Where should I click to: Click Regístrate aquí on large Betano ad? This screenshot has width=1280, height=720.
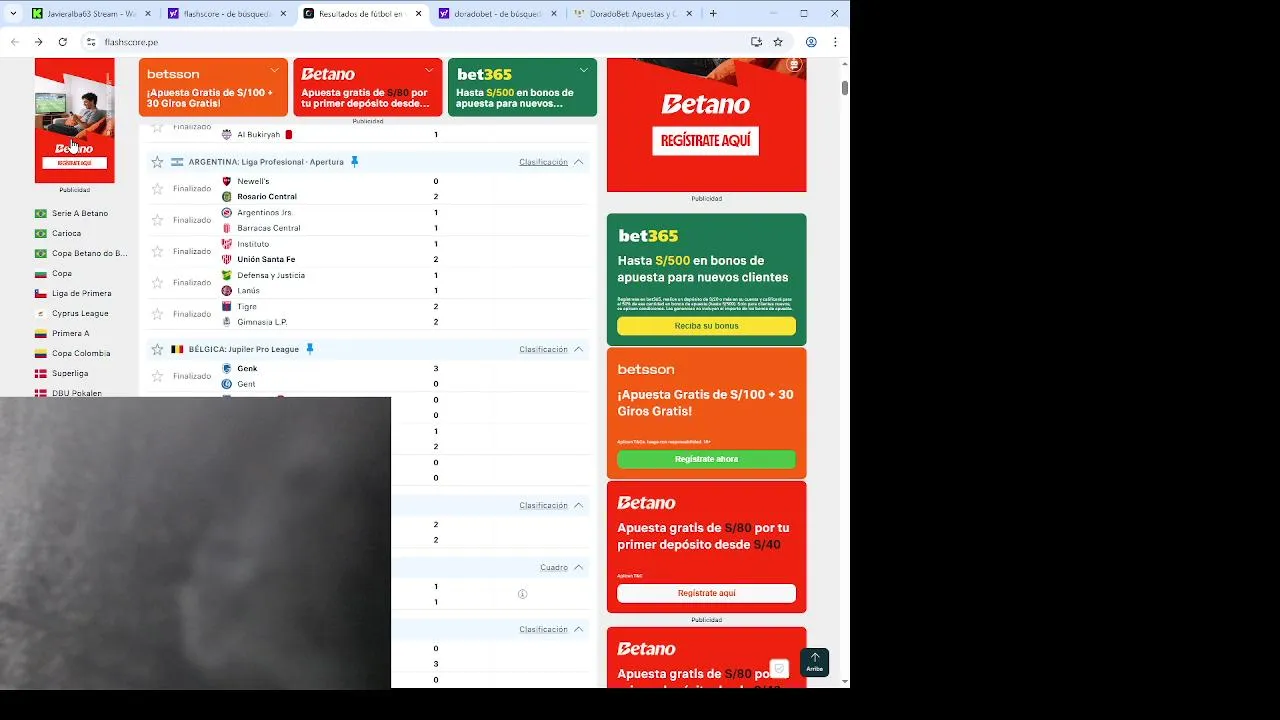coord(706,141)
